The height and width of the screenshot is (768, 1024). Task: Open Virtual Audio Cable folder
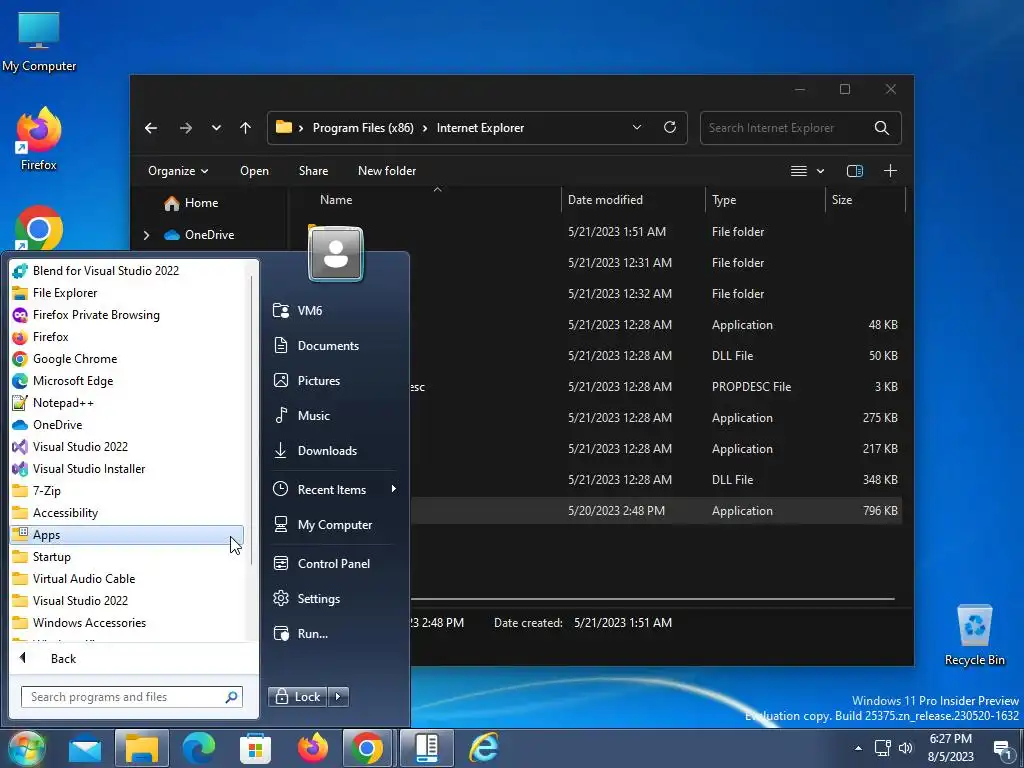[x=84, y=579]
